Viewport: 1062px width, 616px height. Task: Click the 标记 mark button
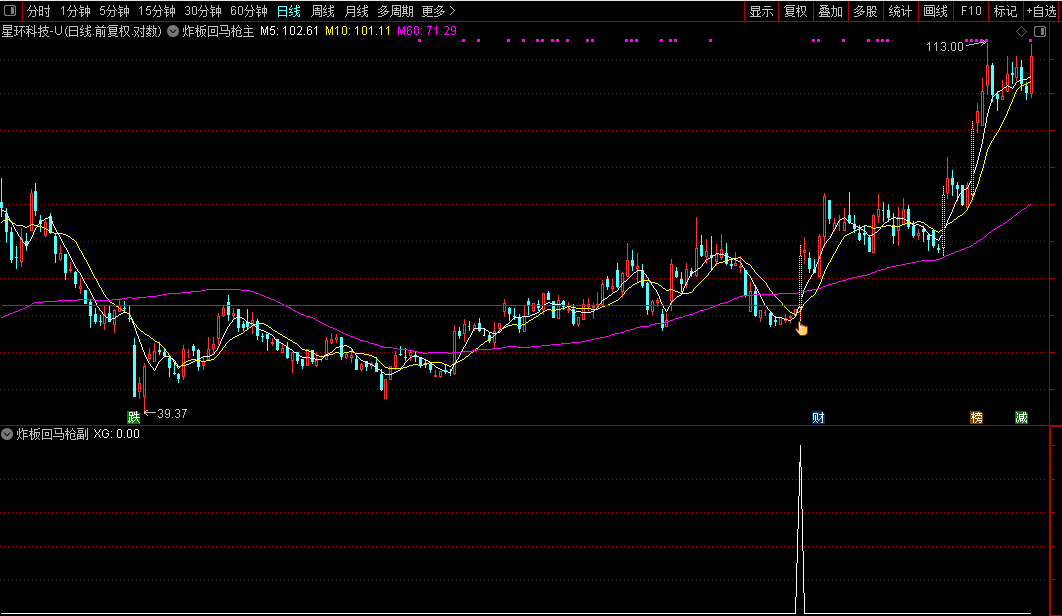[1005, 12]
